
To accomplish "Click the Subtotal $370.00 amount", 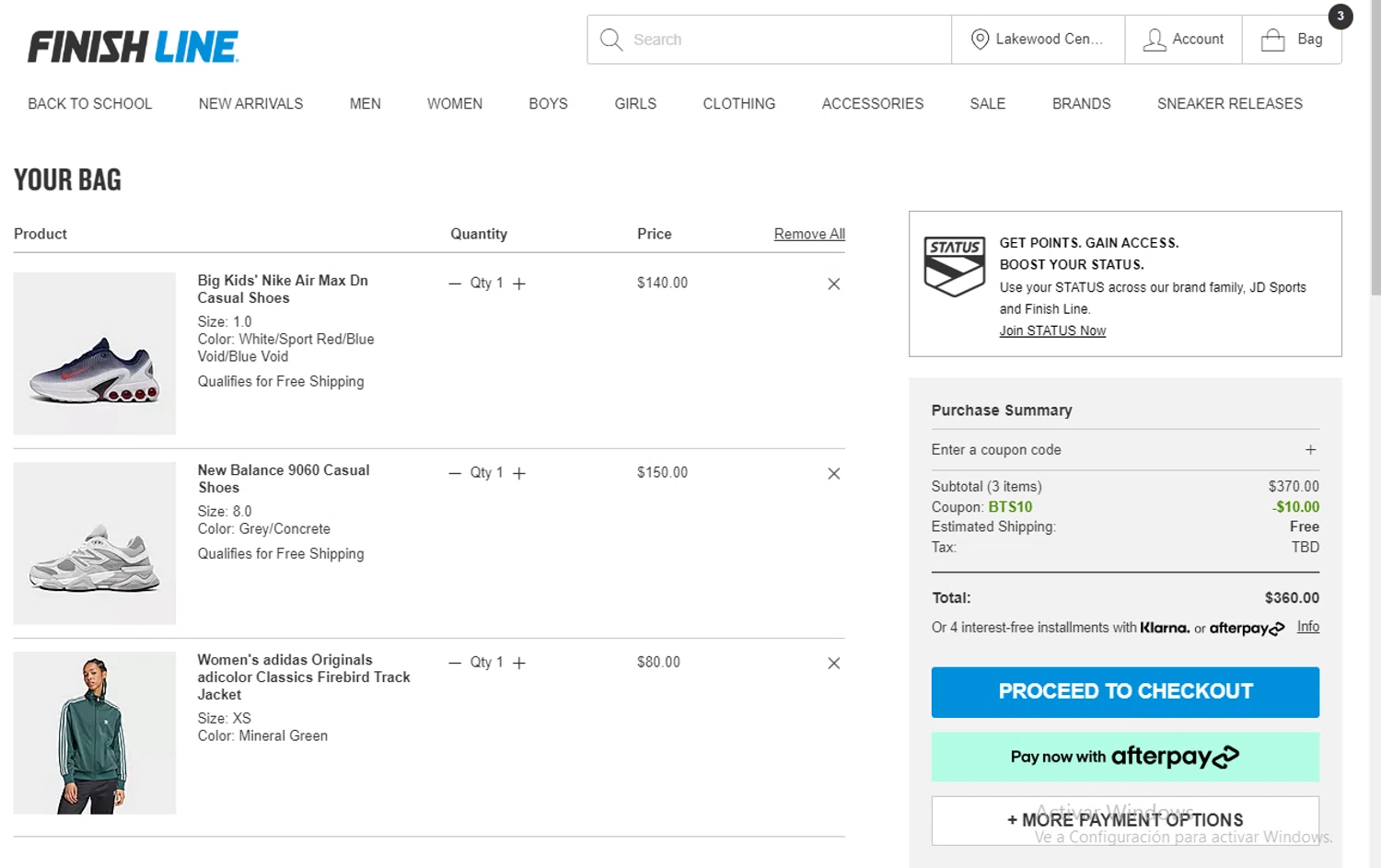I will [x=1294, y=487].
